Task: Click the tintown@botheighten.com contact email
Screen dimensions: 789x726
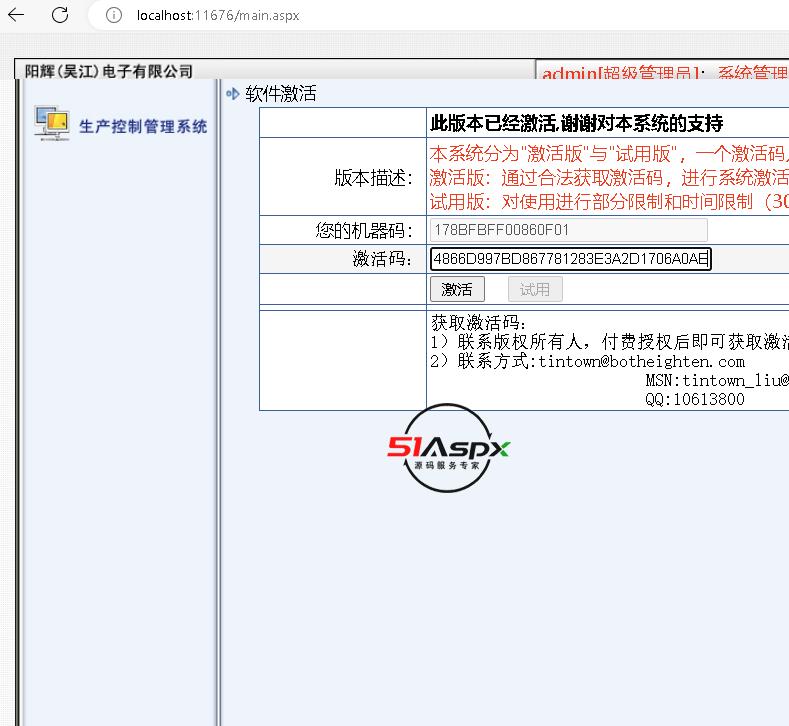Action: click(x=641, y=361)
